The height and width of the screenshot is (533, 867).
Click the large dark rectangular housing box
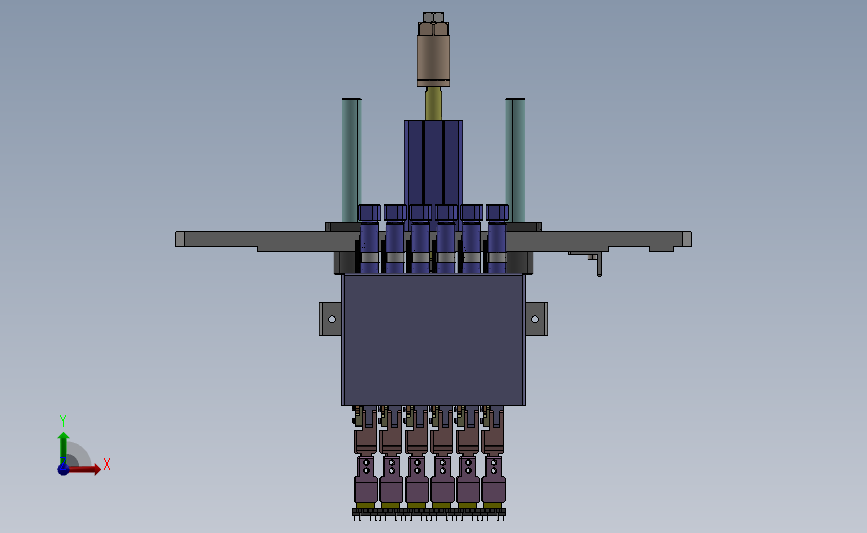pyautogui.click(x=434, y=339)
